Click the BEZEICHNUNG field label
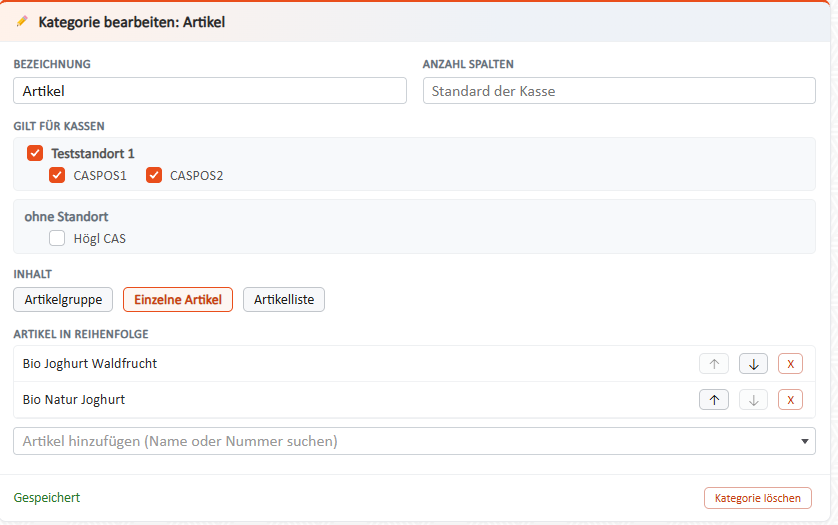The height and width of the screenshot is (525, 838). click(52, 64)
